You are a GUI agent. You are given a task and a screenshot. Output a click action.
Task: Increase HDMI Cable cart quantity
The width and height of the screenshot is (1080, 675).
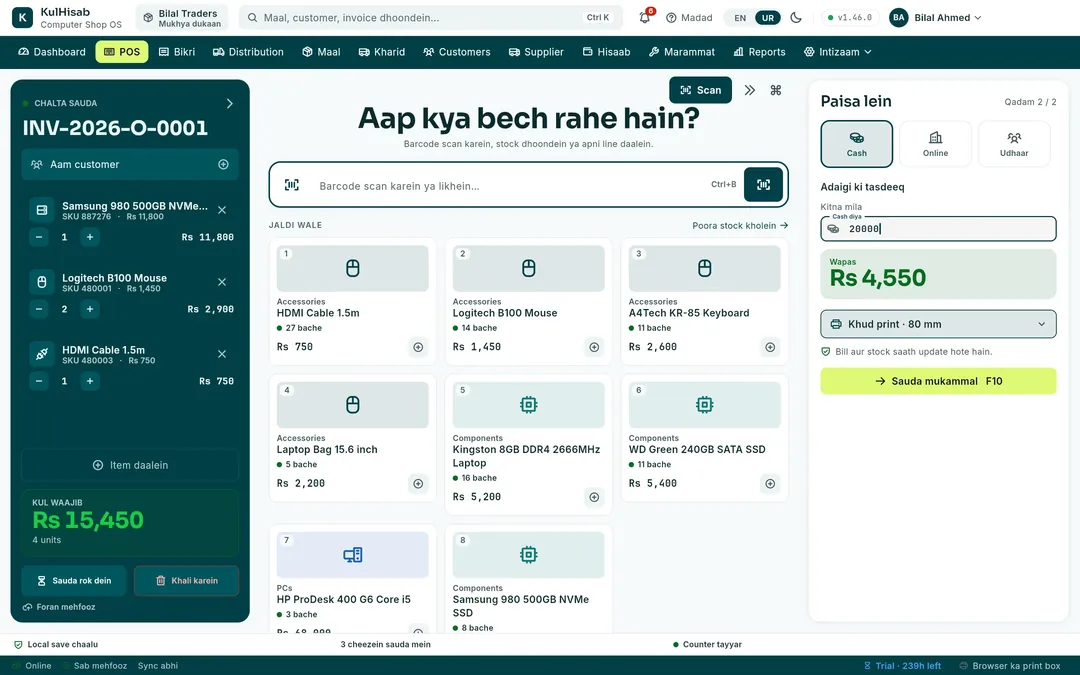(90, 381)
